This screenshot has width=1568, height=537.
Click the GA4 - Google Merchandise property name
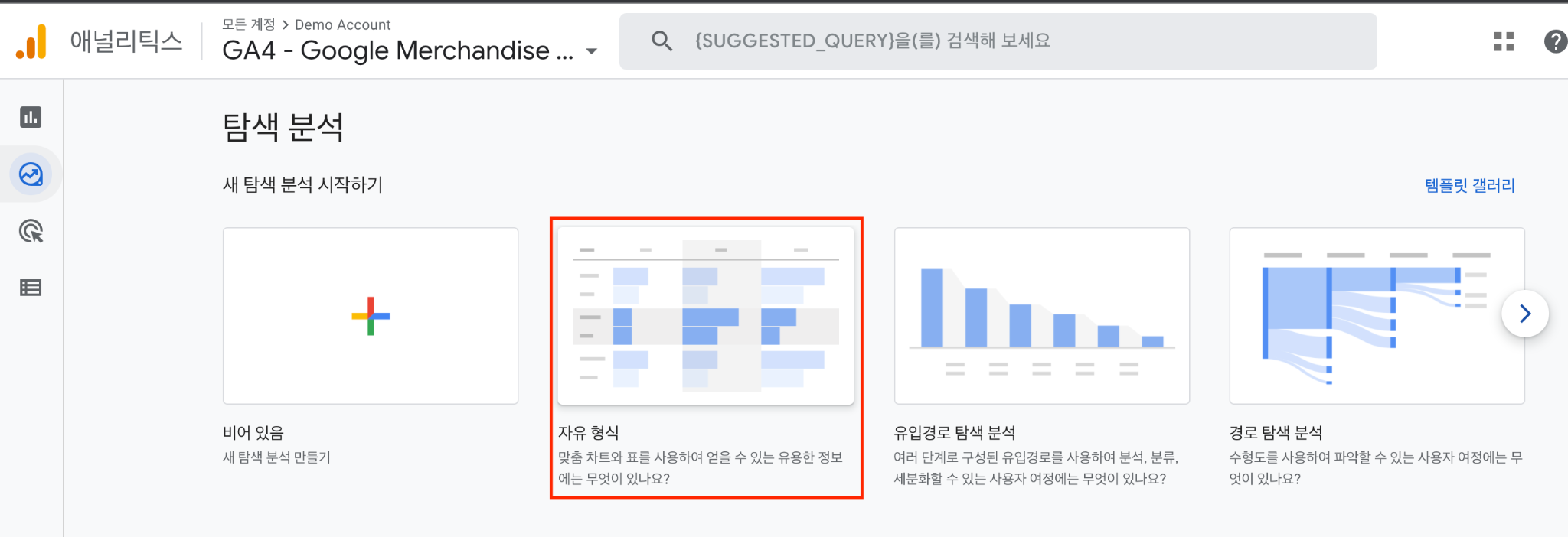[397, 50]
